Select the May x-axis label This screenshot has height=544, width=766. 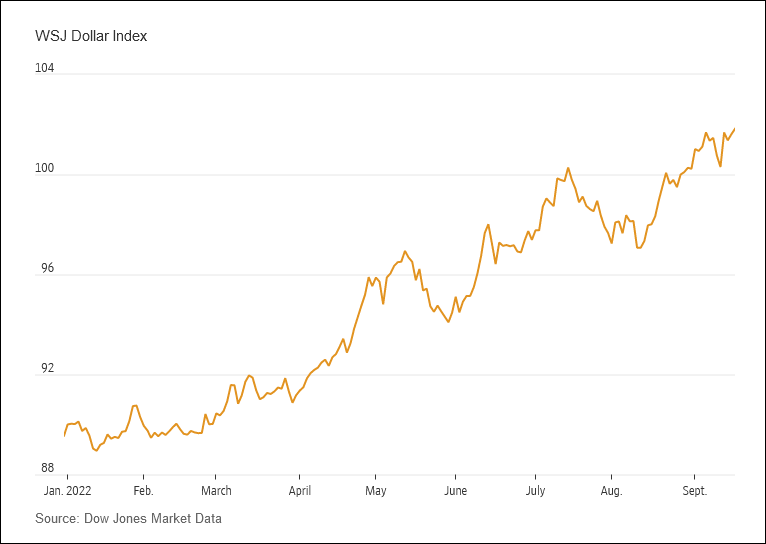375,491
